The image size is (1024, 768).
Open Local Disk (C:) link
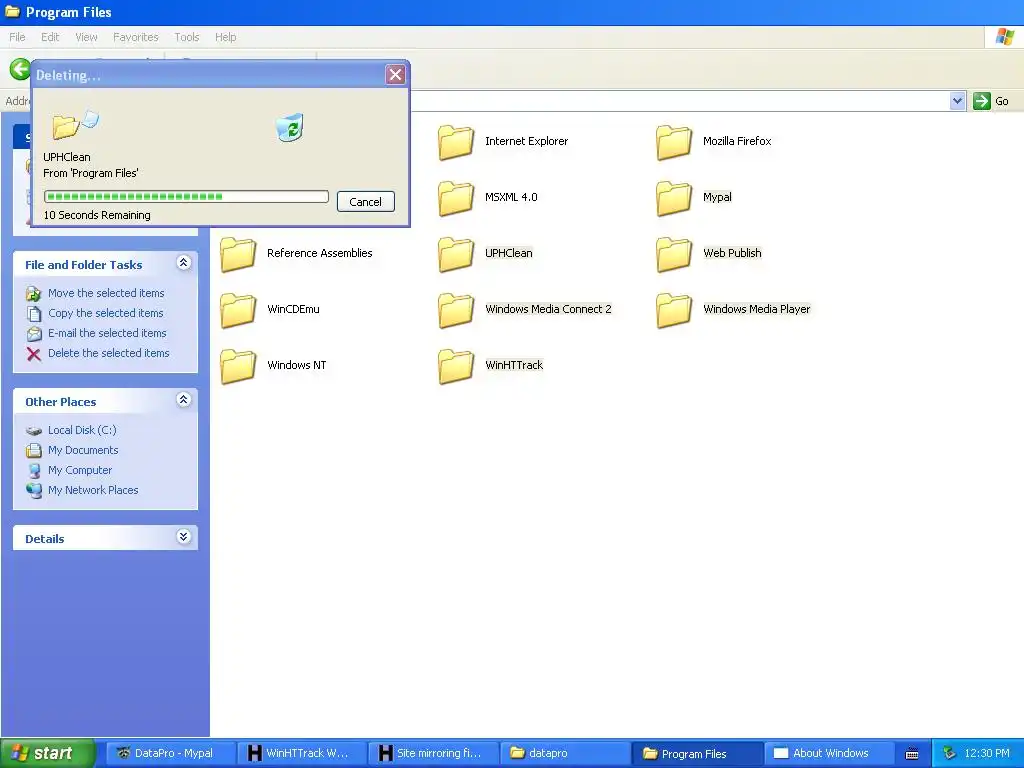[x=82, y=430]
